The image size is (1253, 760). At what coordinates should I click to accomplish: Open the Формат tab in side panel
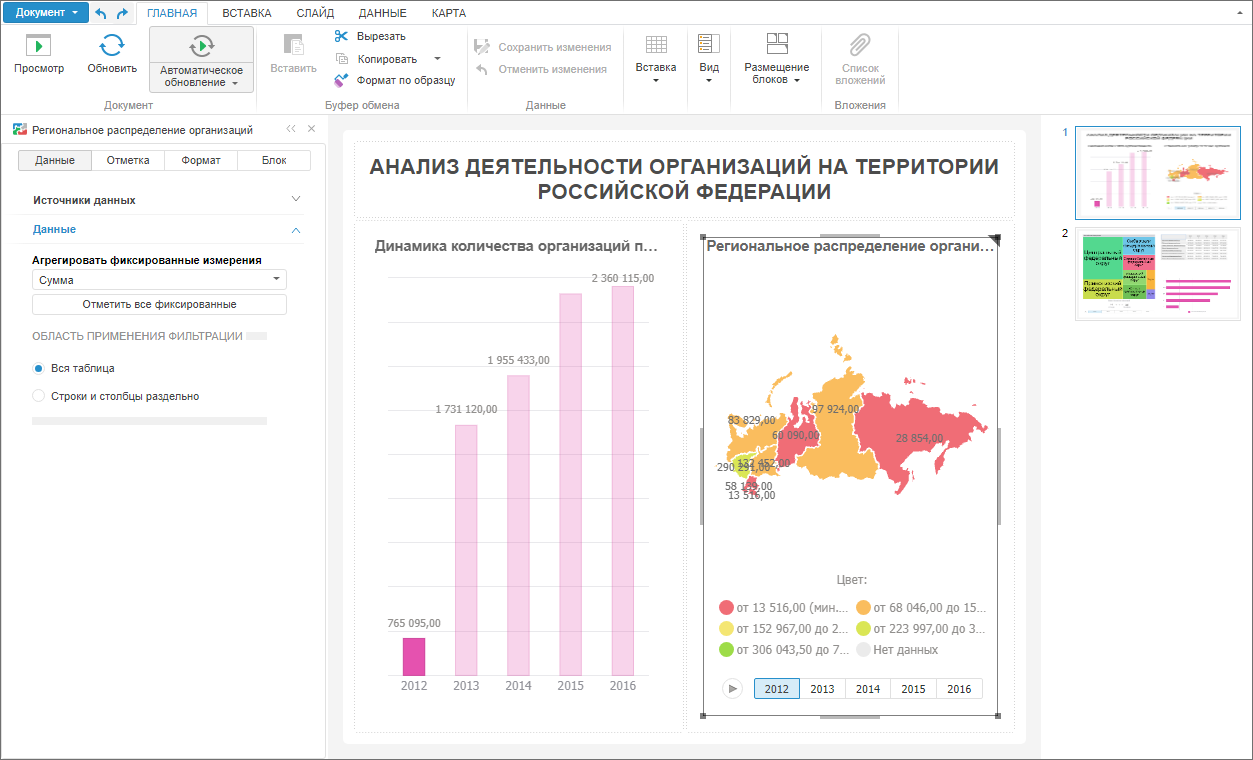(201, 160)
